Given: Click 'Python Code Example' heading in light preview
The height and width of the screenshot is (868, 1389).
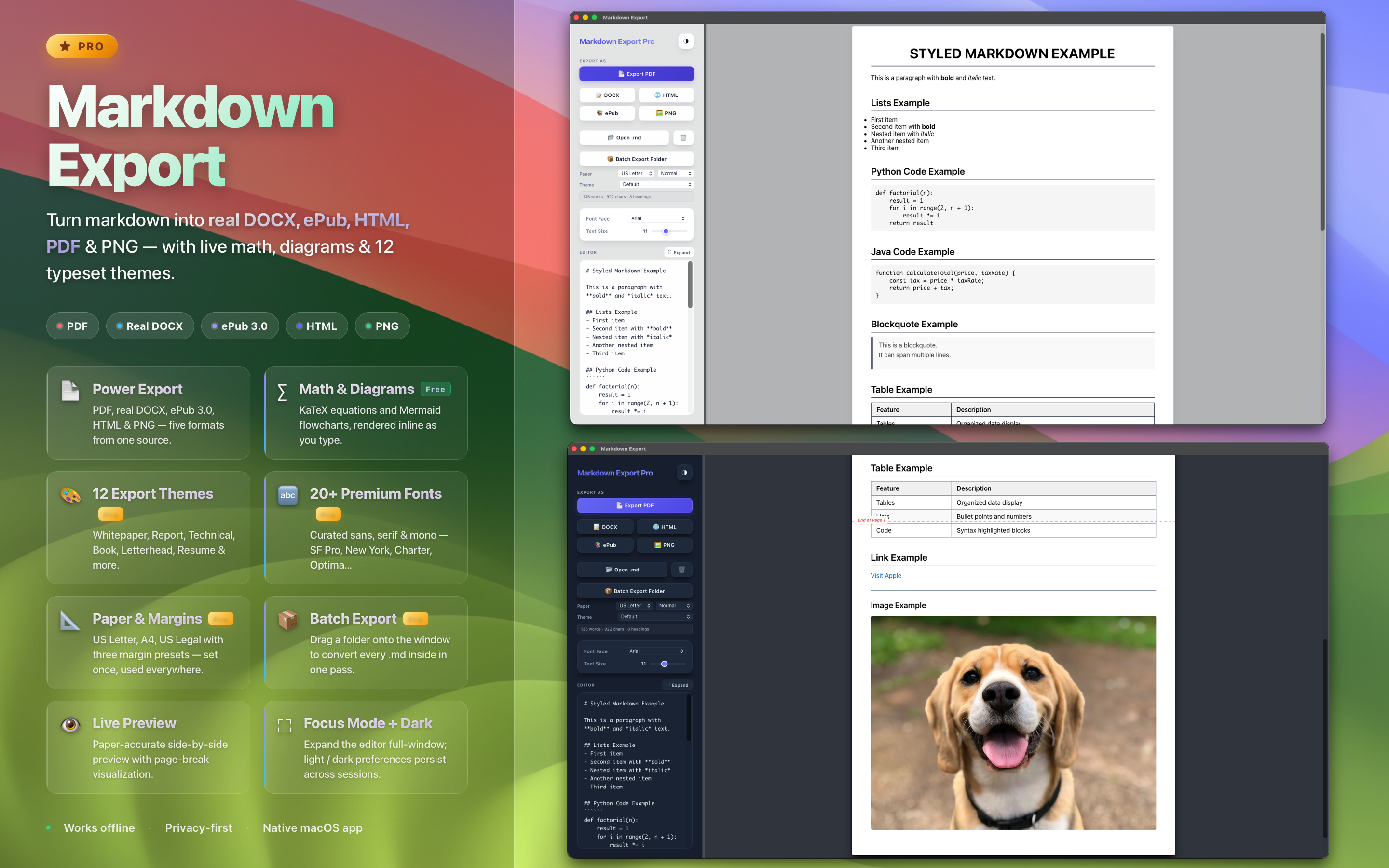Looking at the screenshot, I should (x=917, y=171).
